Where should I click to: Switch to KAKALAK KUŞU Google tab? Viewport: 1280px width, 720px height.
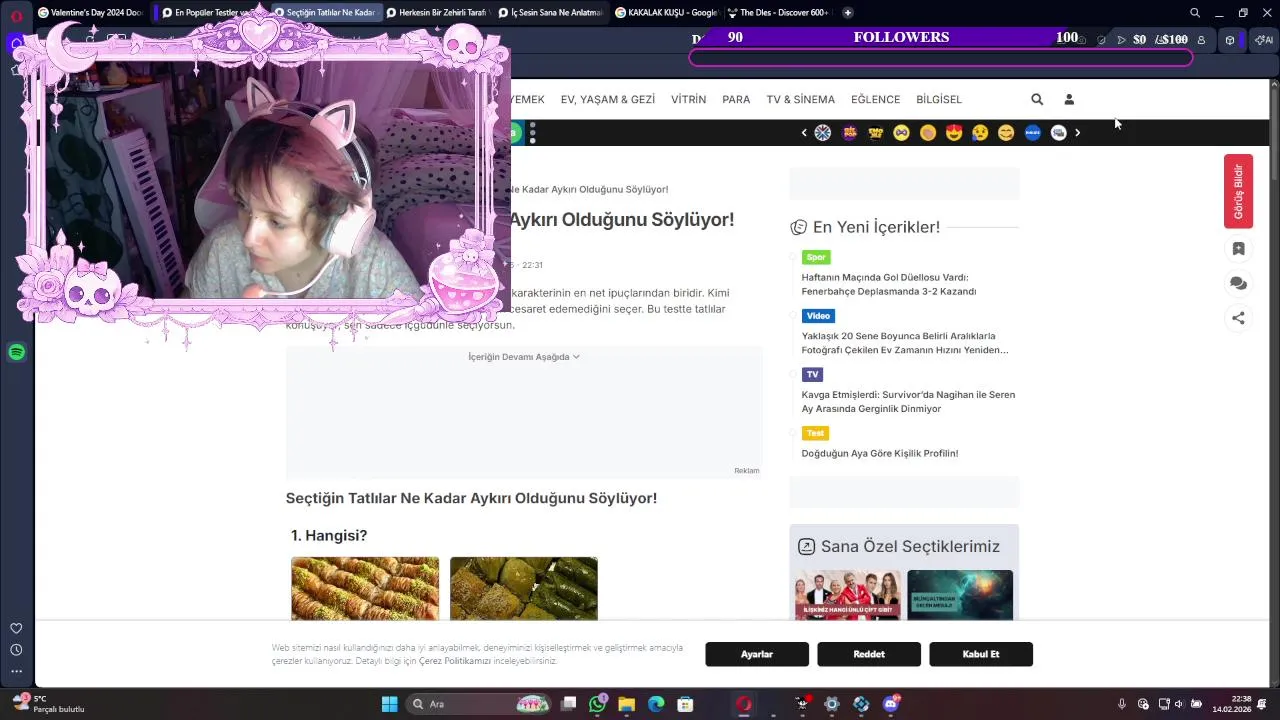click(665, 13)
